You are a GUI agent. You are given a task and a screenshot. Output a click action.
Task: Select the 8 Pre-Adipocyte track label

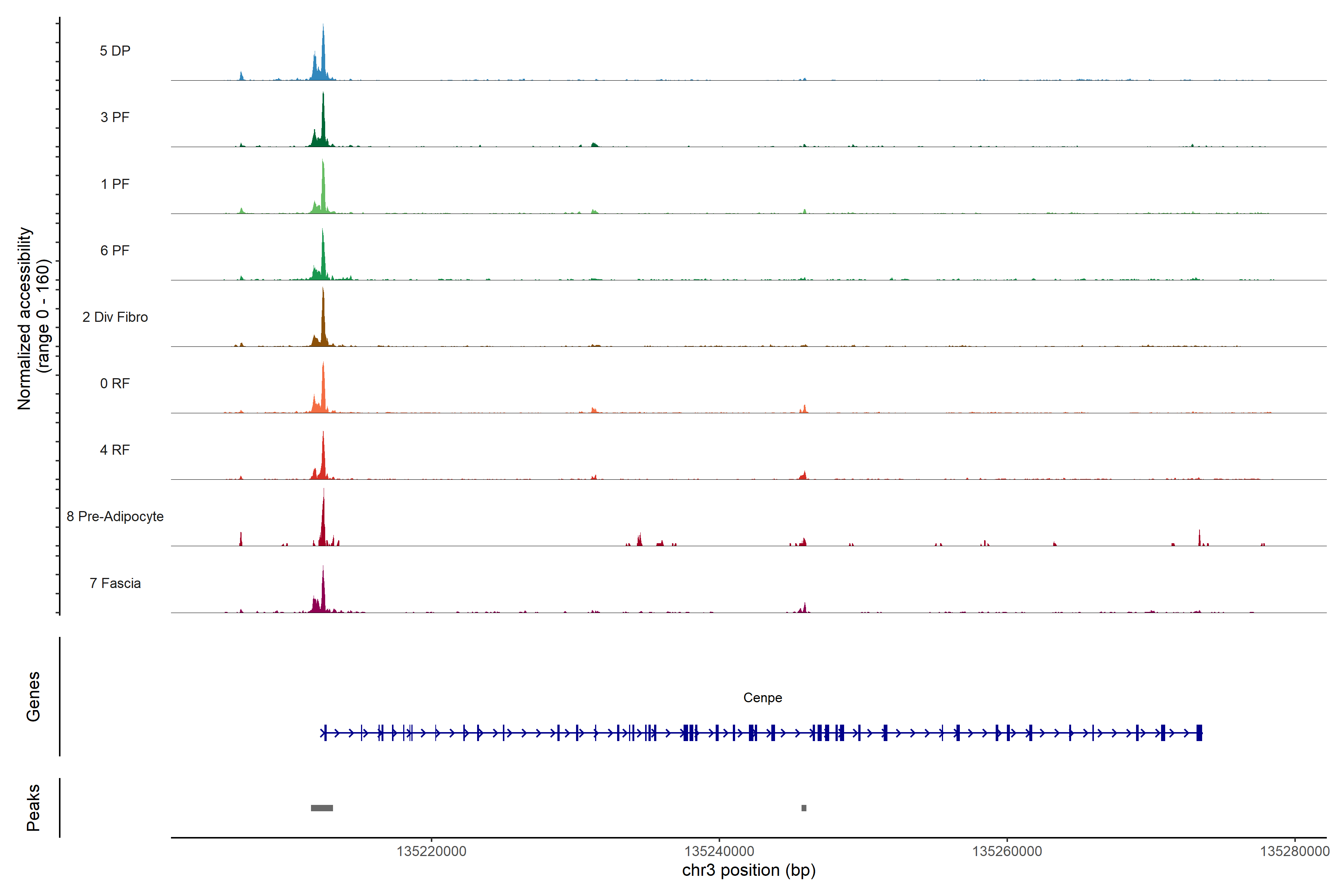[115, 517]
